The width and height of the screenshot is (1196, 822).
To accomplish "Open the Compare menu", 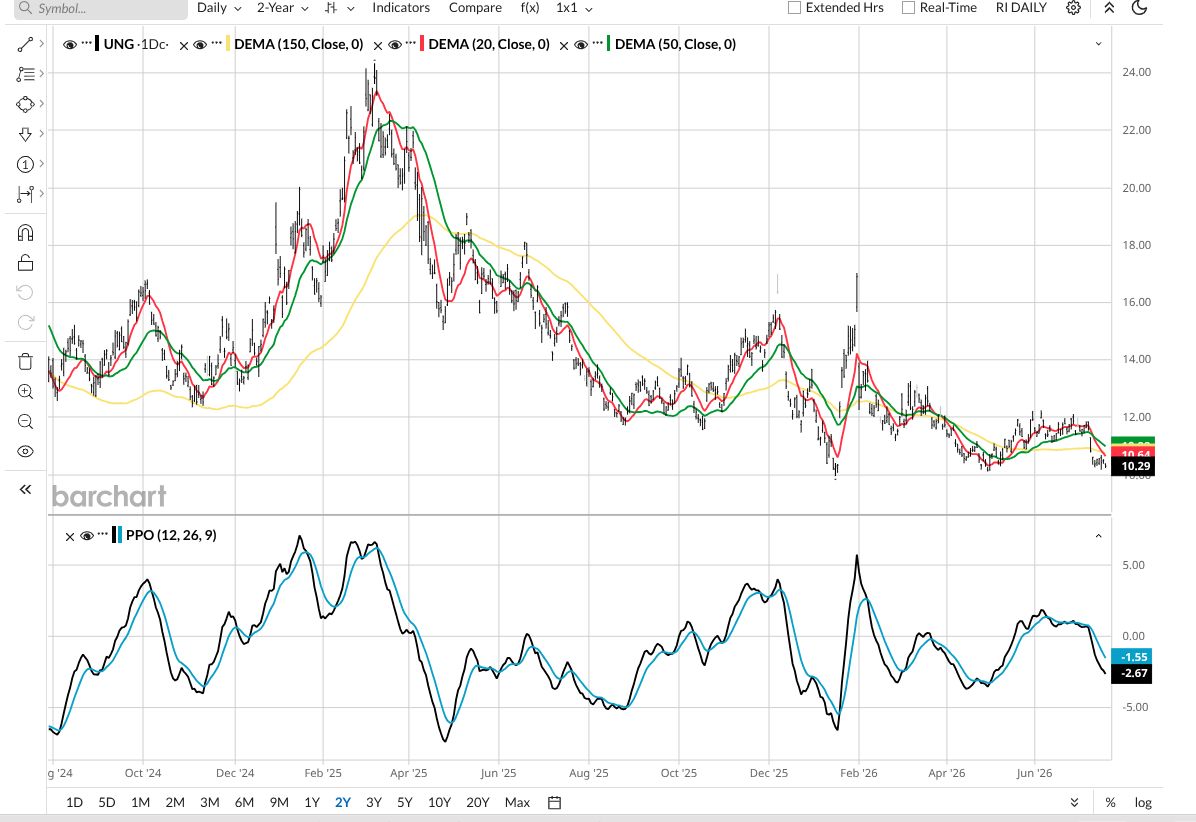I will pyautogui.click(x=475, y=8).
